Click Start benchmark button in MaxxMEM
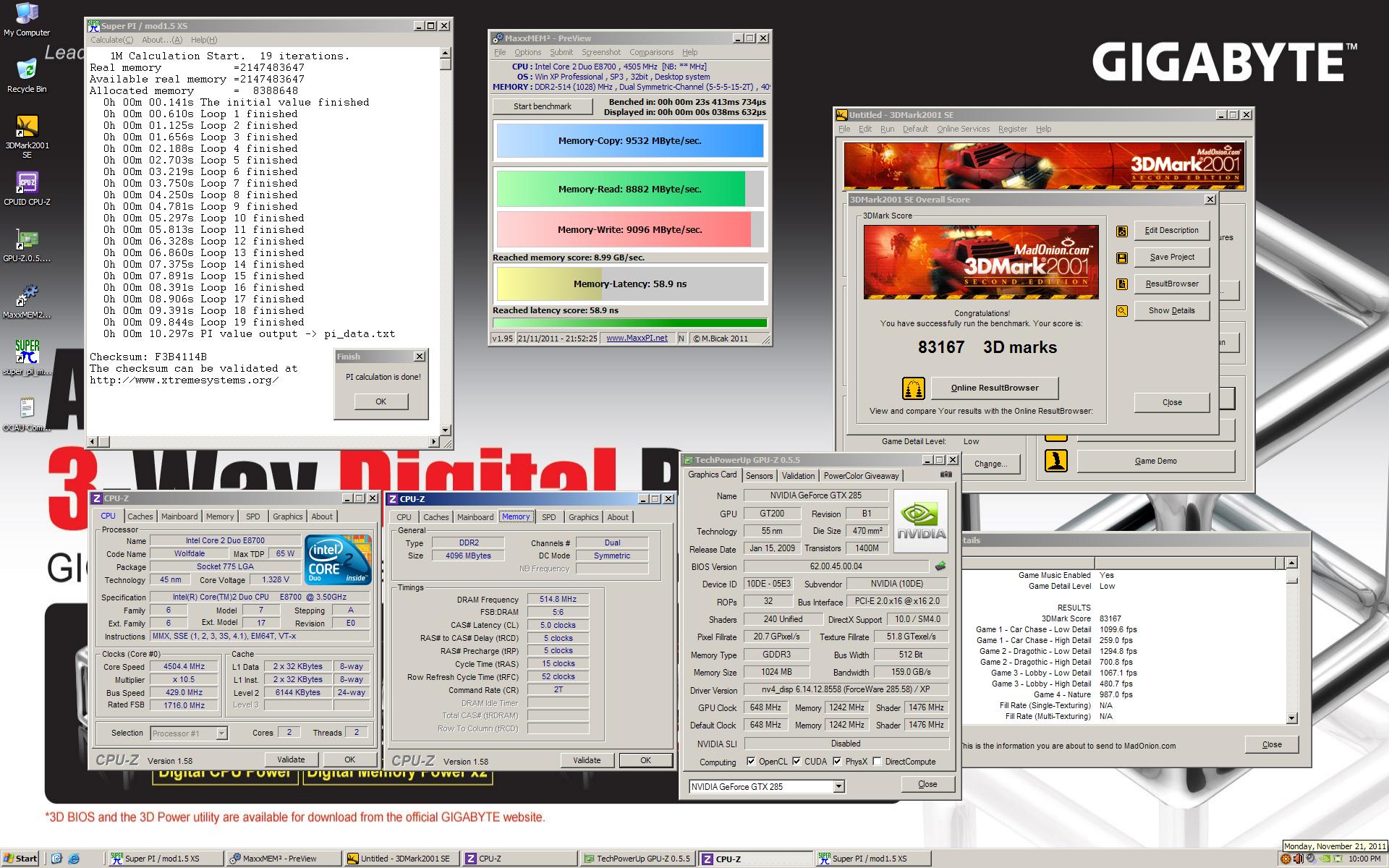Screen dimensions: 1389x868 [x=543, y=106]
